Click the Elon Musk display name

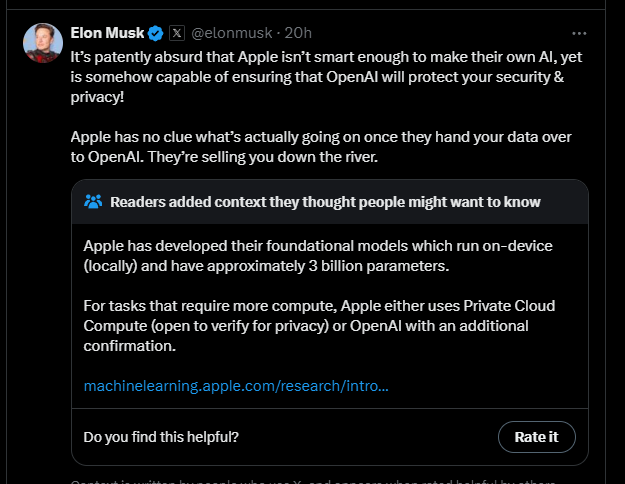[x=107, y=33]
